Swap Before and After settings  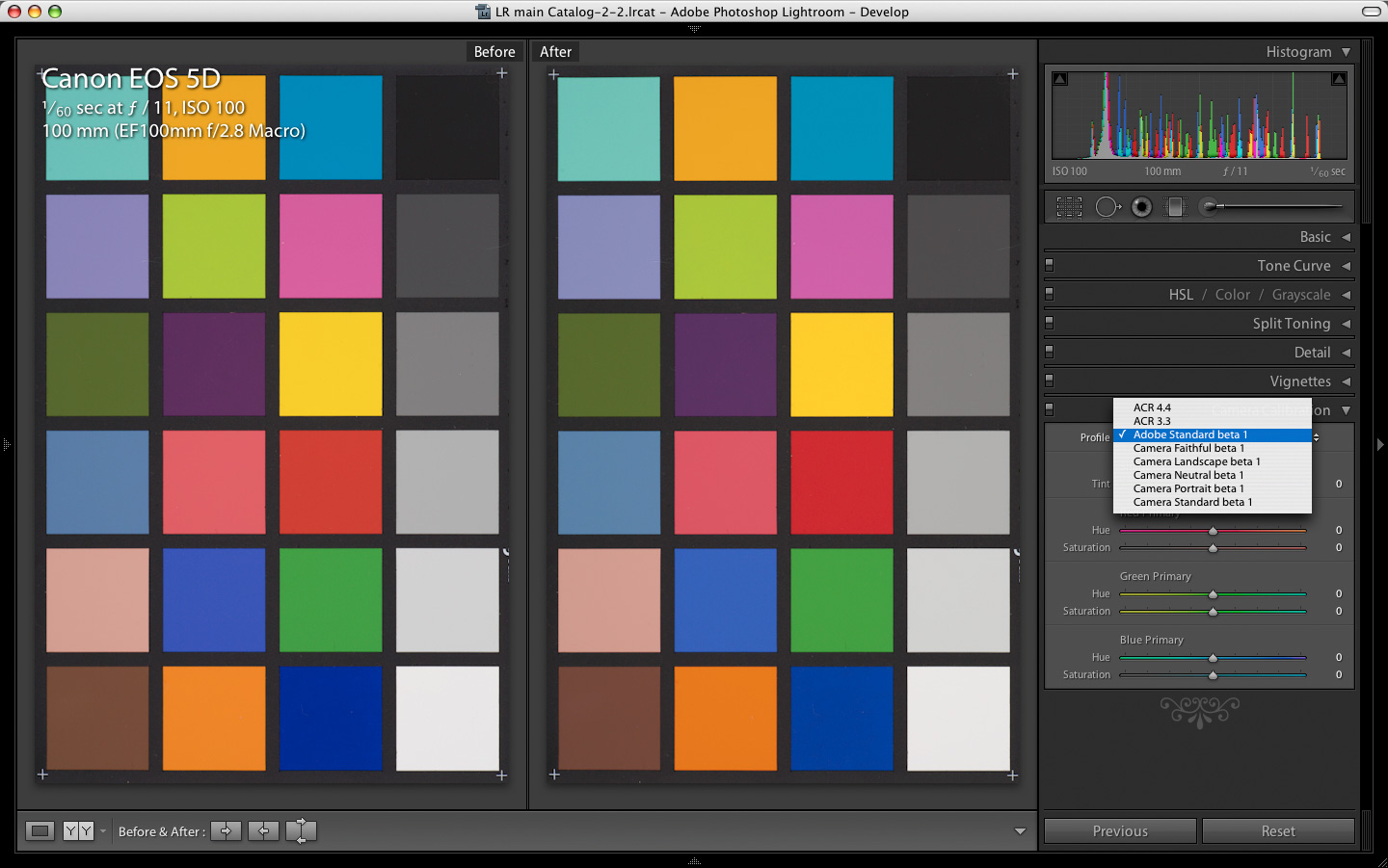(301, 830)
